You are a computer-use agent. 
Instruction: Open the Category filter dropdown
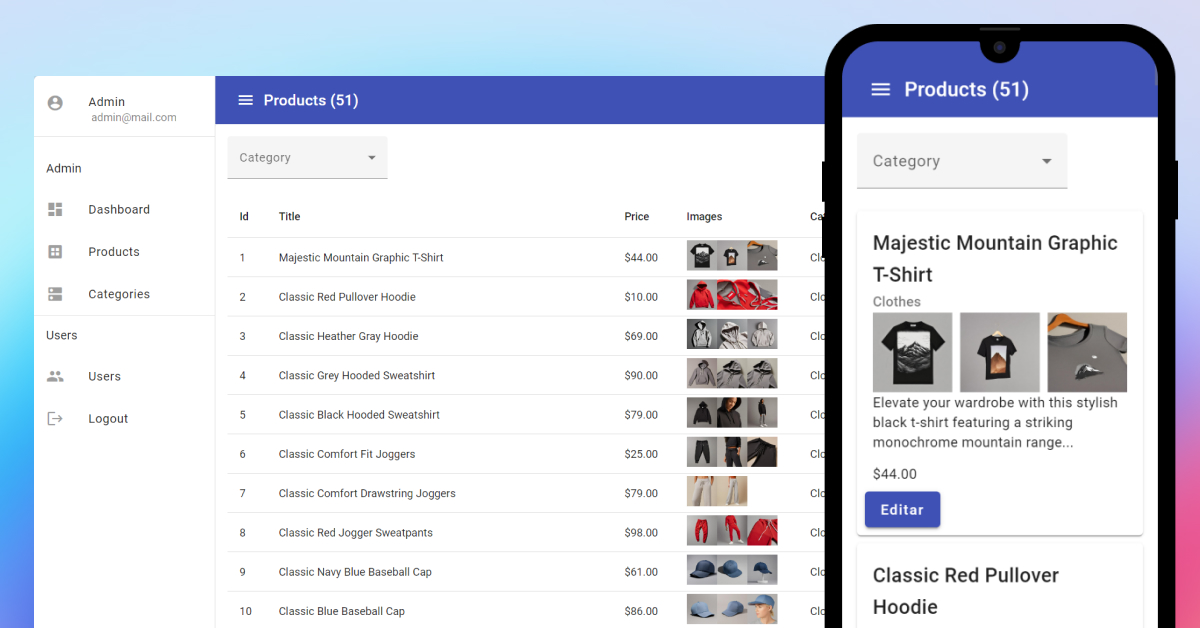[x=307, y=157]
